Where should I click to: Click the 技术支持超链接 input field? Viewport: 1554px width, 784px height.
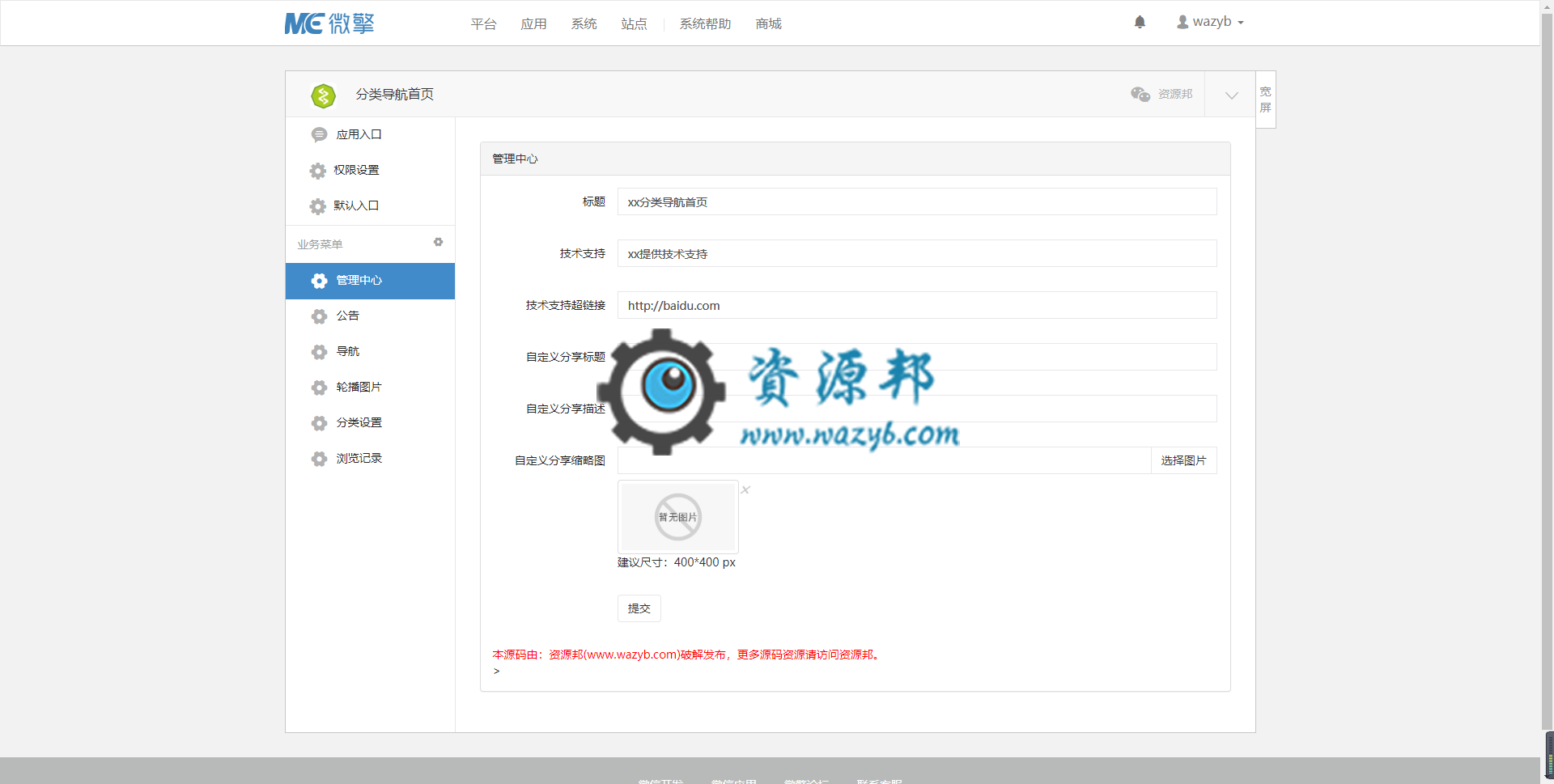click(917, 305)
